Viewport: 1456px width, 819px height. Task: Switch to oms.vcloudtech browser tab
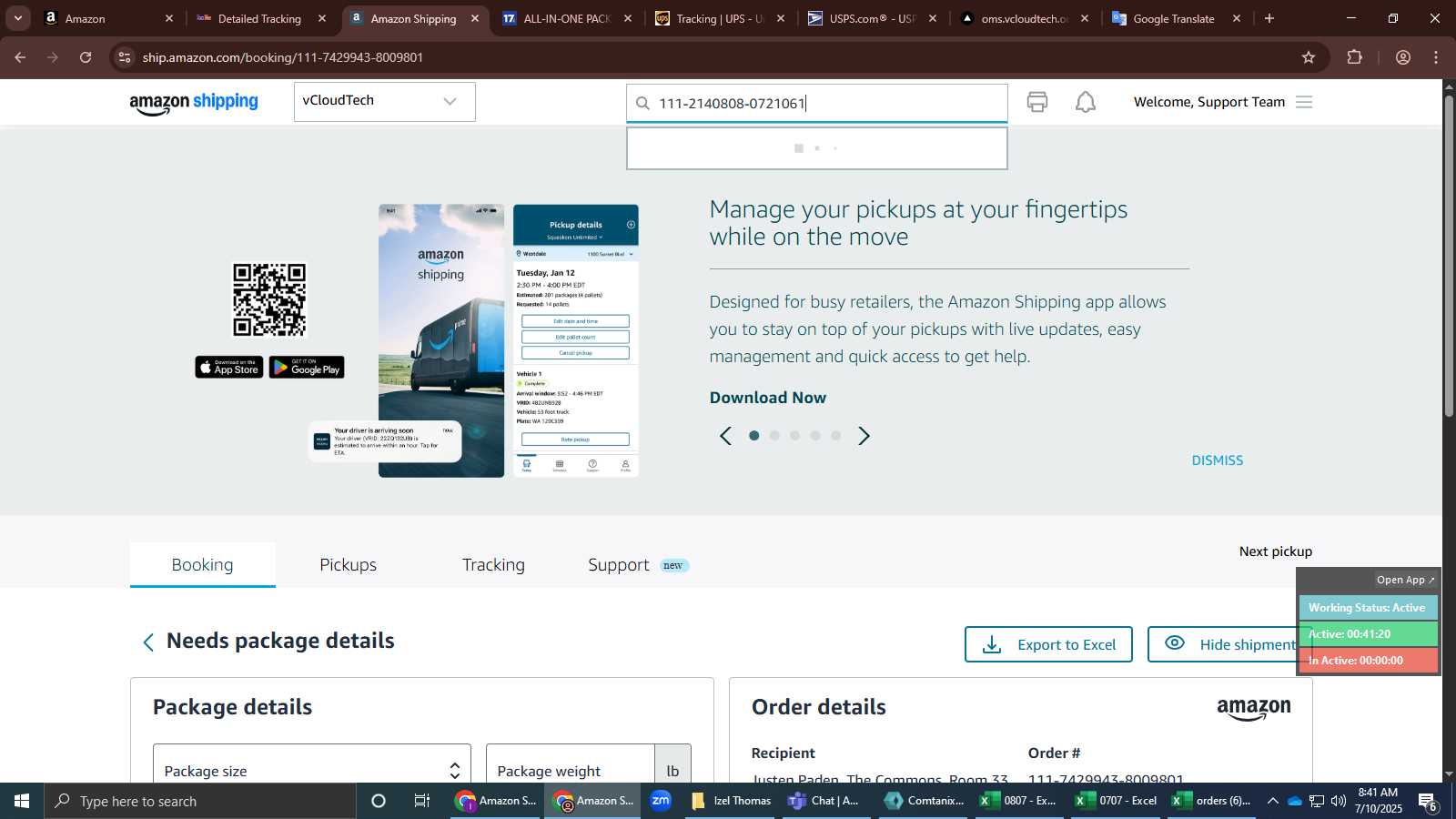pyautogui.click(x=1024, y=18)
